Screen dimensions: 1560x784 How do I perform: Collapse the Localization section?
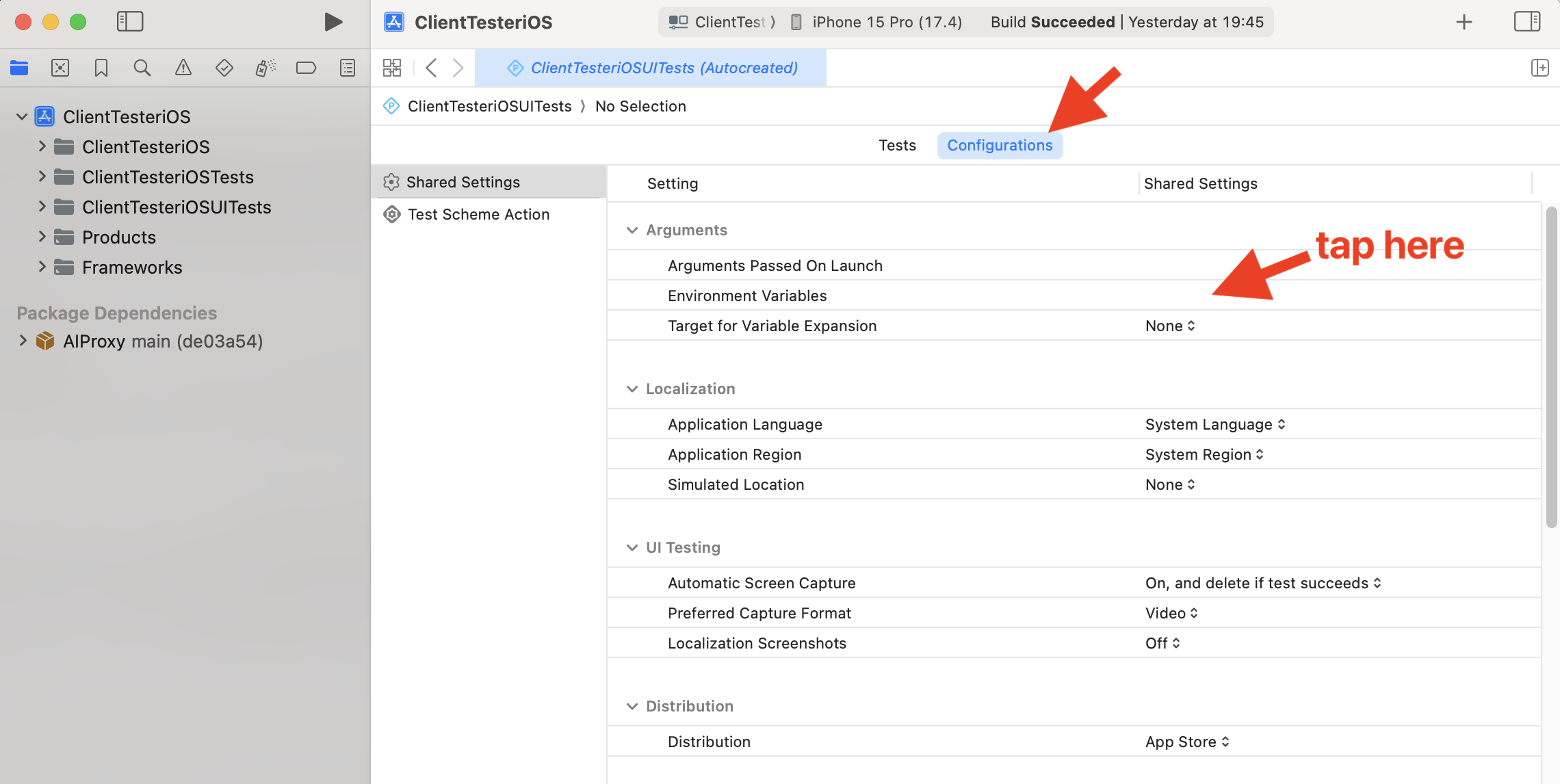(x=632, y=389)
